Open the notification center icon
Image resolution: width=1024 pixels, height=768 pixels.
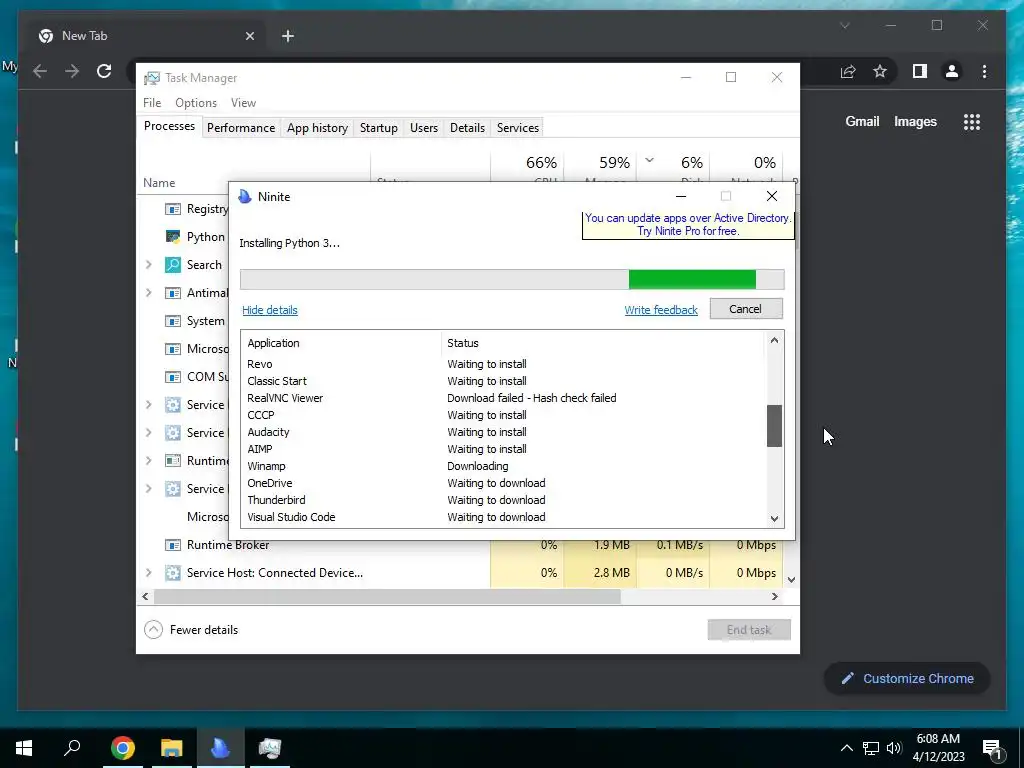click(992, 749)
